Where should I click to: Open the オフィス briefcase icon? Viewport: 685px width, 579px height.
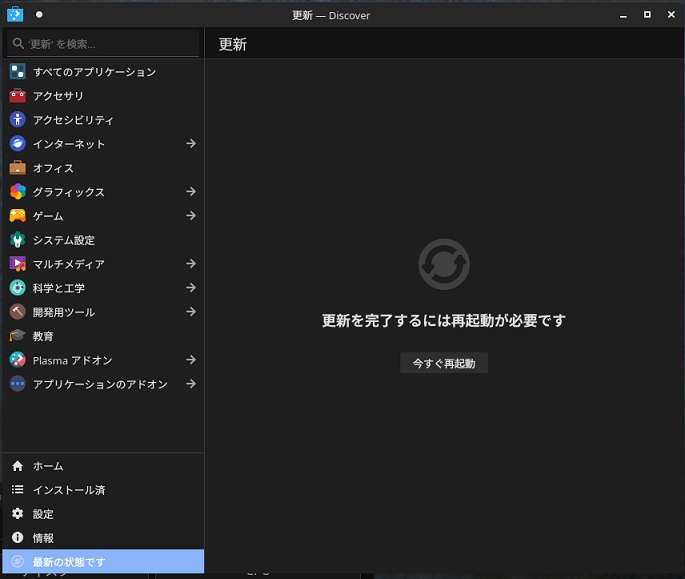[17, 168]
